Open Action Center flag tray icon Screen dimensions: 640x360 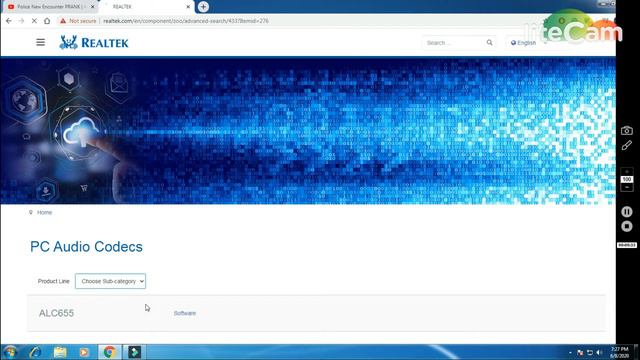coord(580,352)
